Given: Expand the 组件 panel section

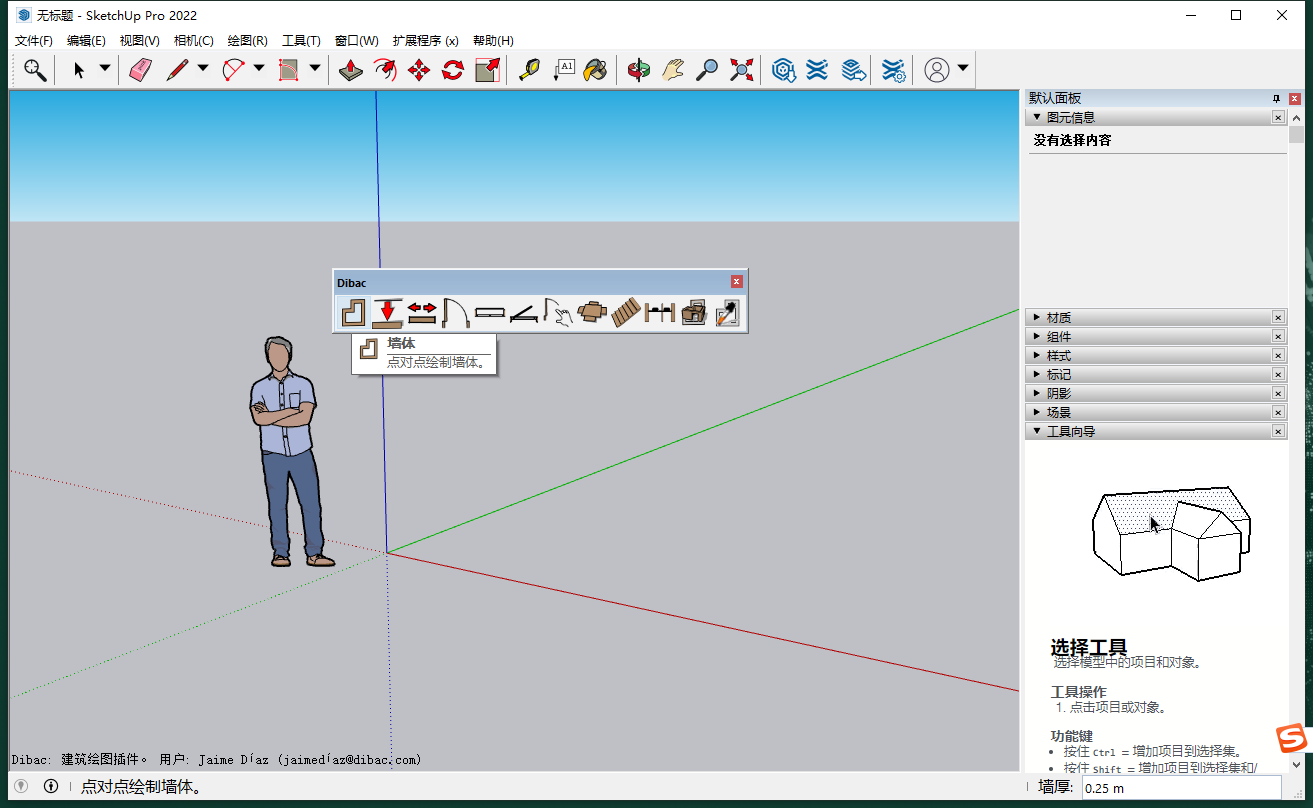Looking at the screenshot, I should 1037,336.
